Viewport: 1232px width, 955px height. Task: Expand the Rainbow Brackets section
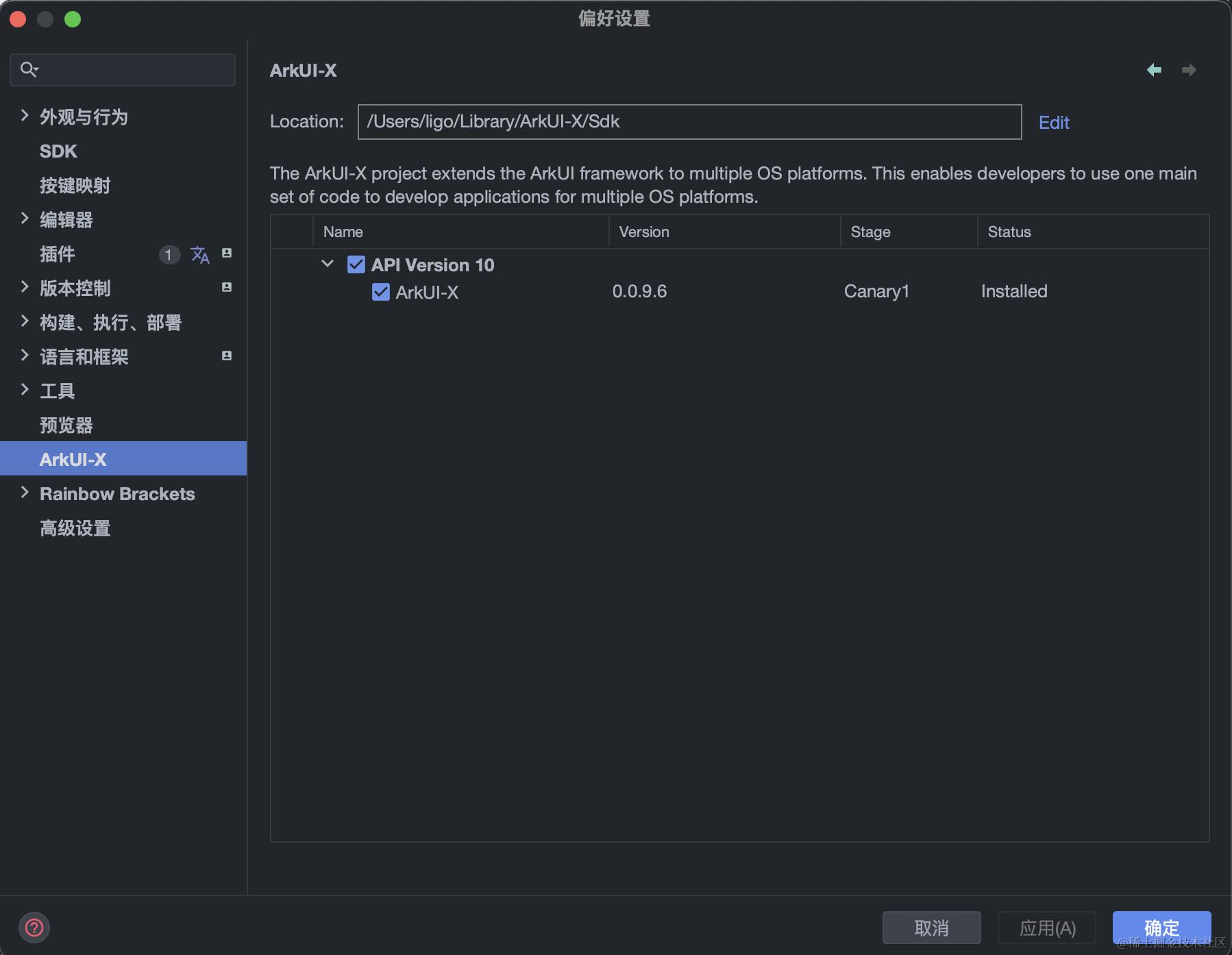(25, 493)
